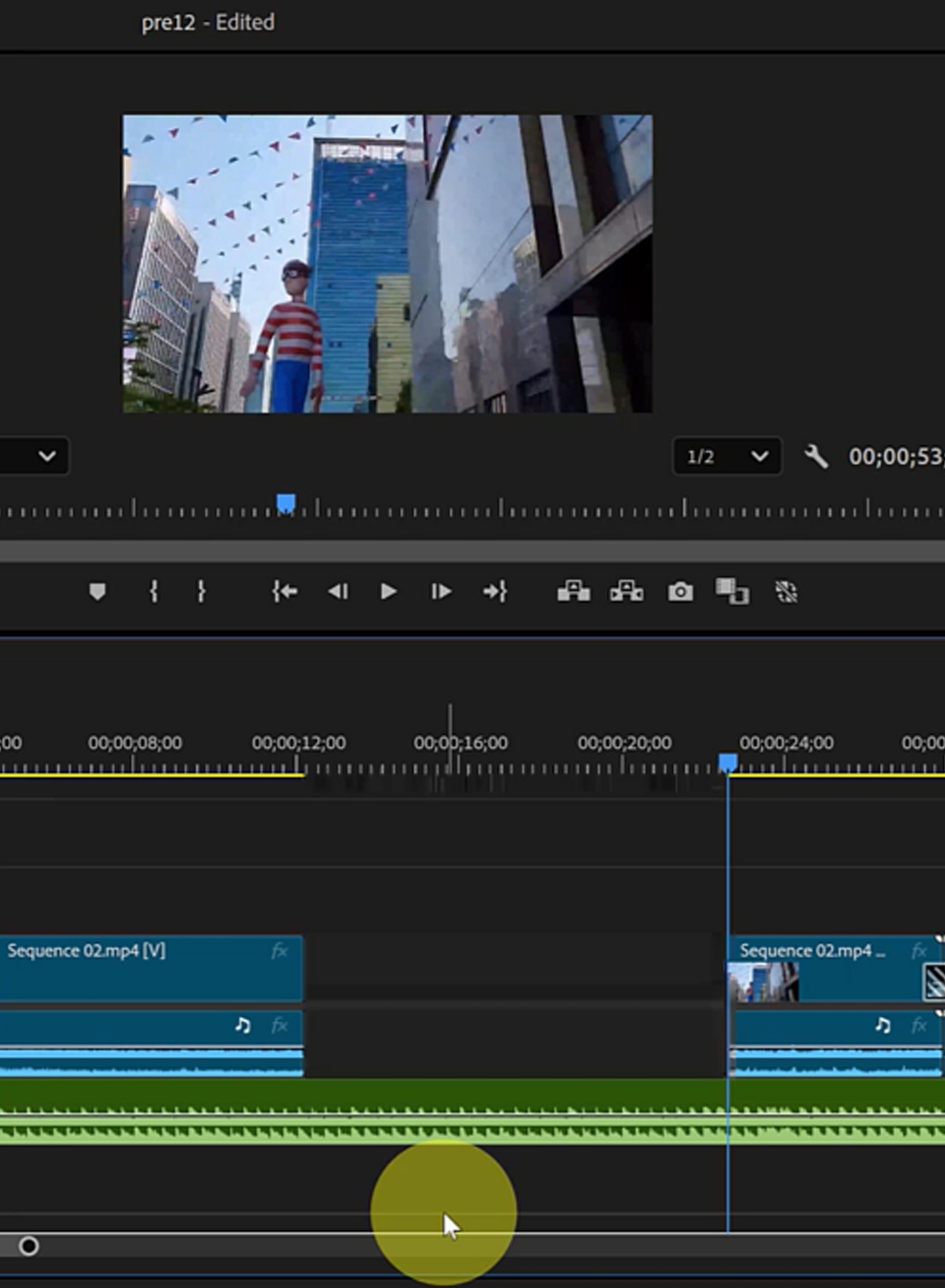
Task: Click the Toggle Proxies icon
Action: coord(787,591)
